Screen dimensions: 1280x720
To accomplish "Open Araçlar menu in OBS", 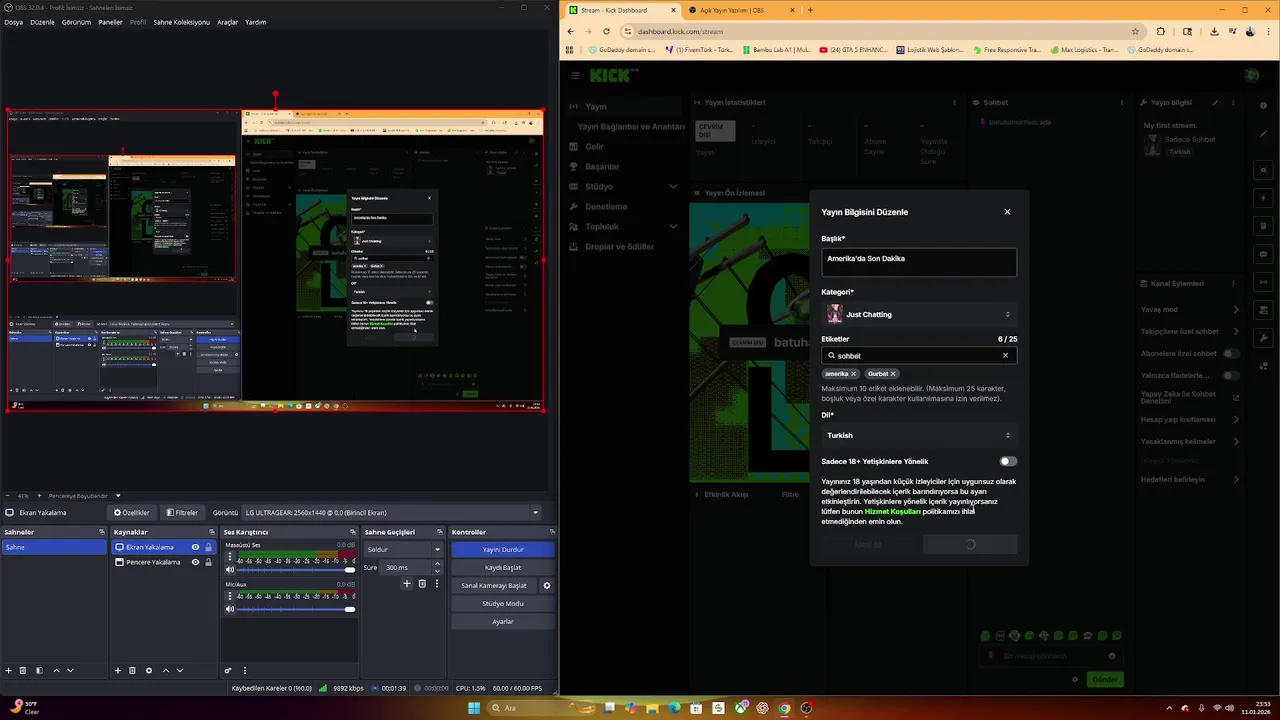I will pos(227,22).
